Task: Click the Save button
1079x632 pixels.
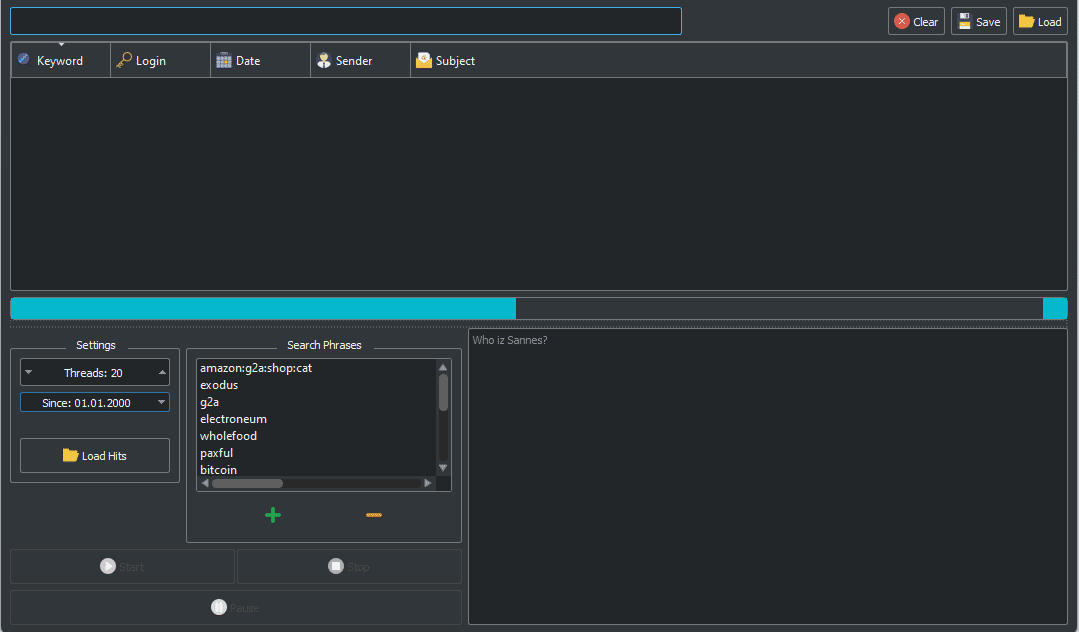Action: tap(978, 20)
